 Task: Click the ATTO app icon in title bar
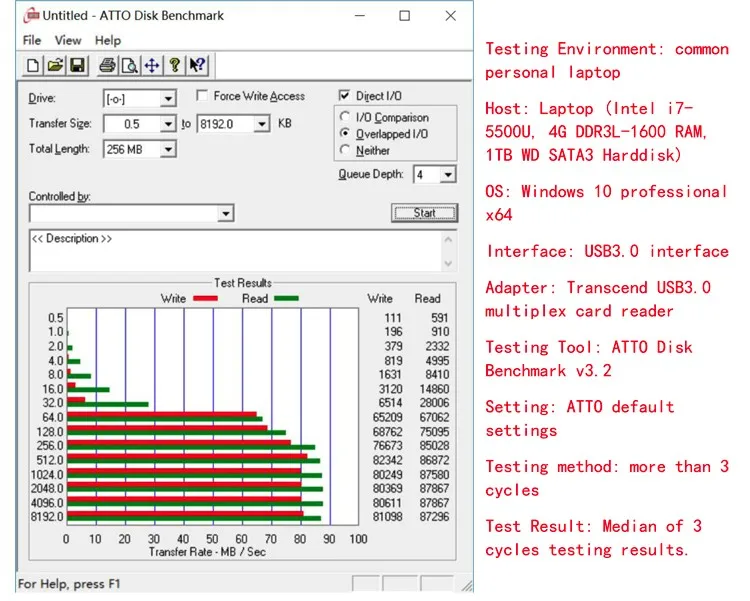coord(32,15)
